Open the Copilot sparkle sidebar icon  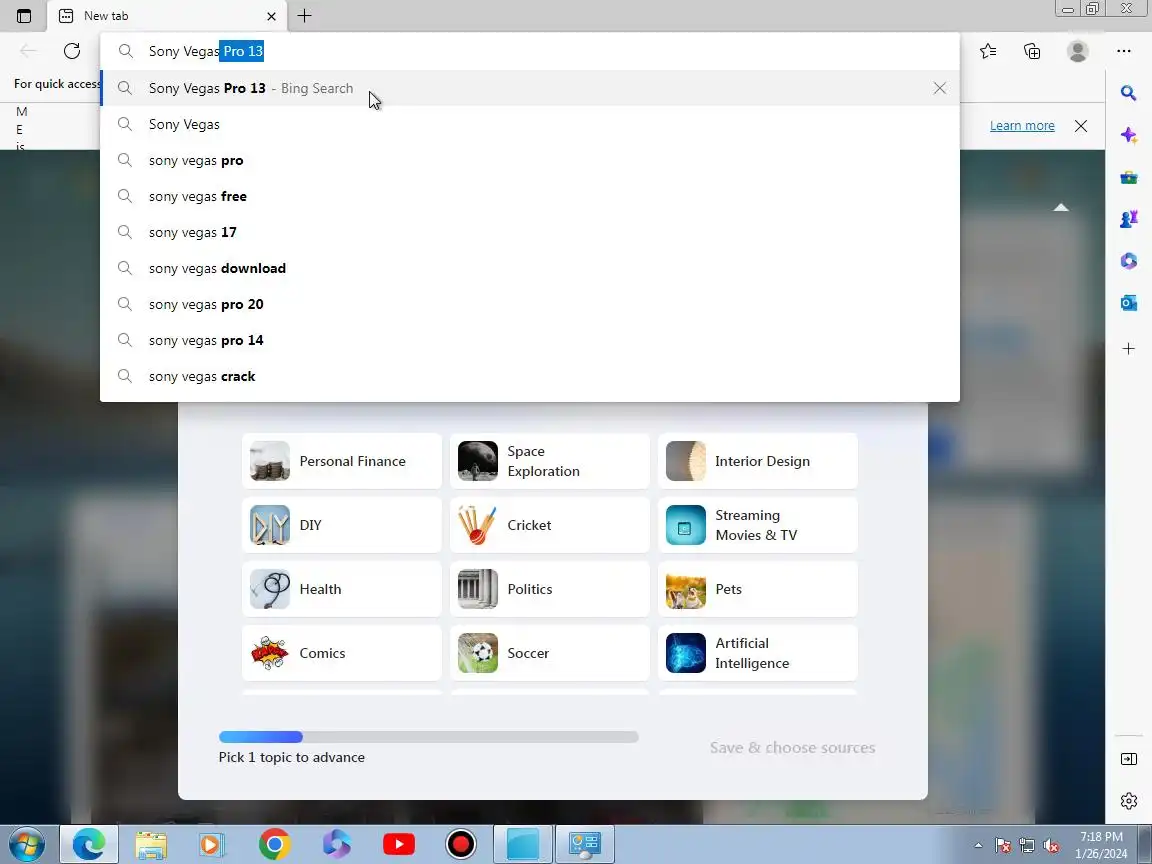click(x=1128, y=135)
